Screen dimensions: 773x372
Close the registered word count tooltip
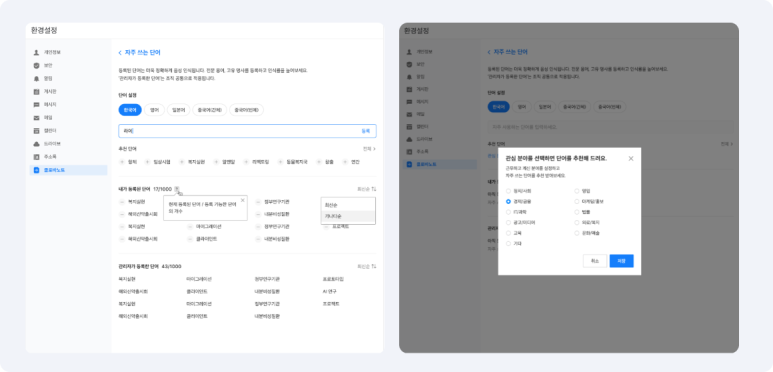[243, 200]
